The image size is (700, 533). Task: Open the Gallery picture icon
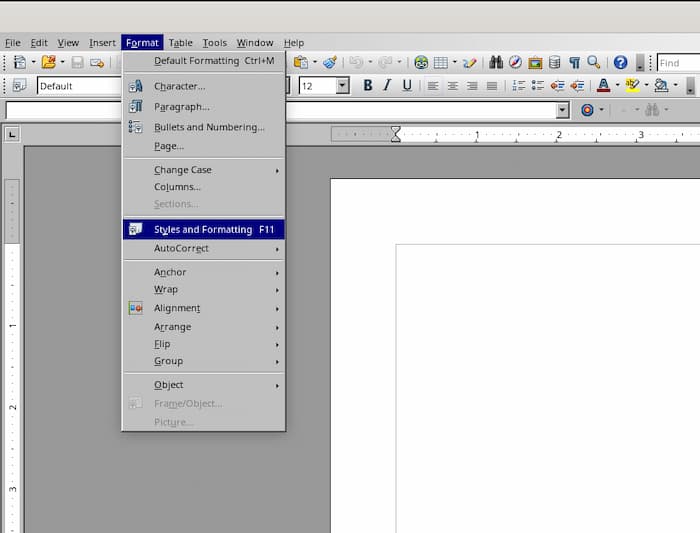pyautogui.click(x=535, y=62)
